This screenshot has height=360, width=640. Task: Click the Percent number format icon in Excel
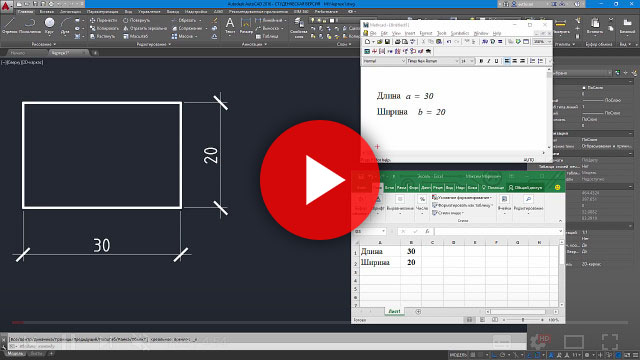click(x=422, y=199)
